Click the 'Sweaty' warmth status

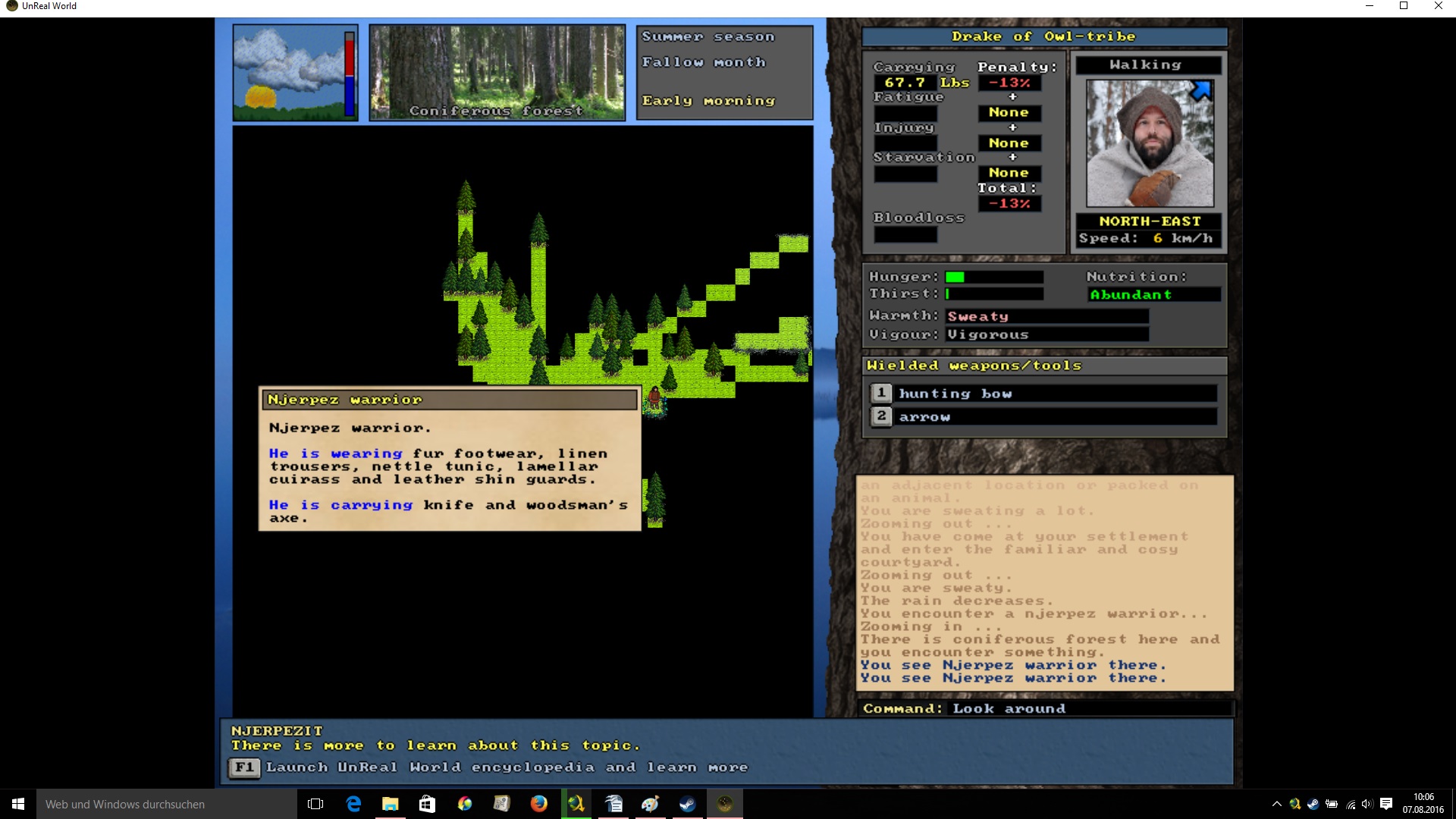pos(977,316)
